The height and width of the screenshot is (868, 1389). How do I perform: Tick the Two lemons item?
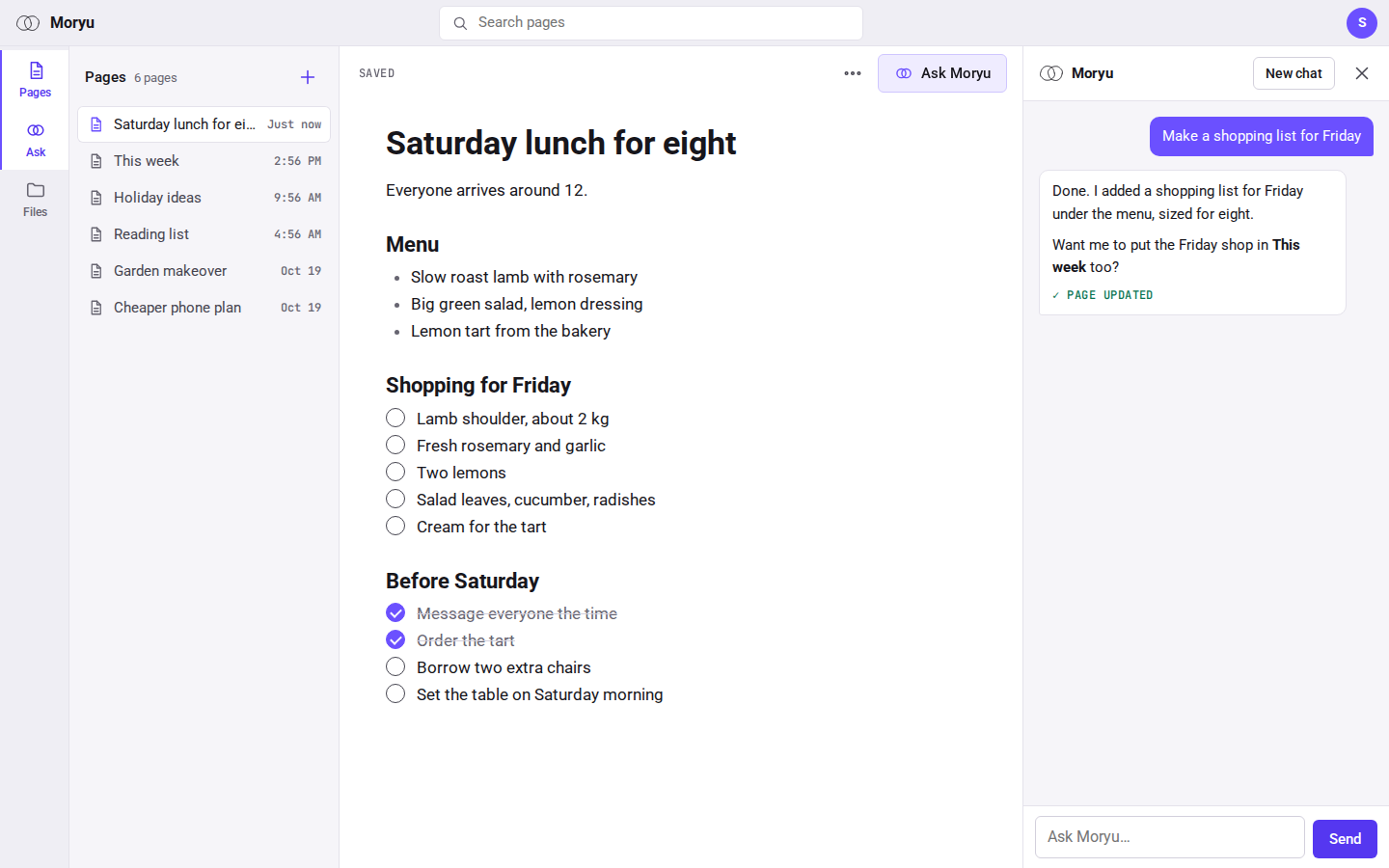coord(395,472)
